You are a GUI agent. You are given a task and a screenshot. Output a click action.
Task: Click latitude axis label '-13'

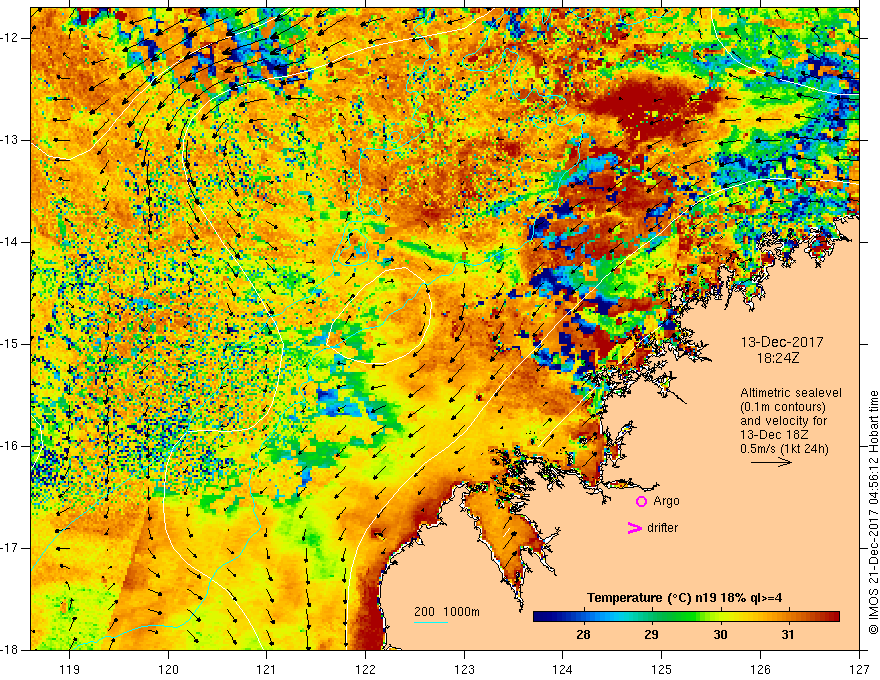[x=11, y=140]
